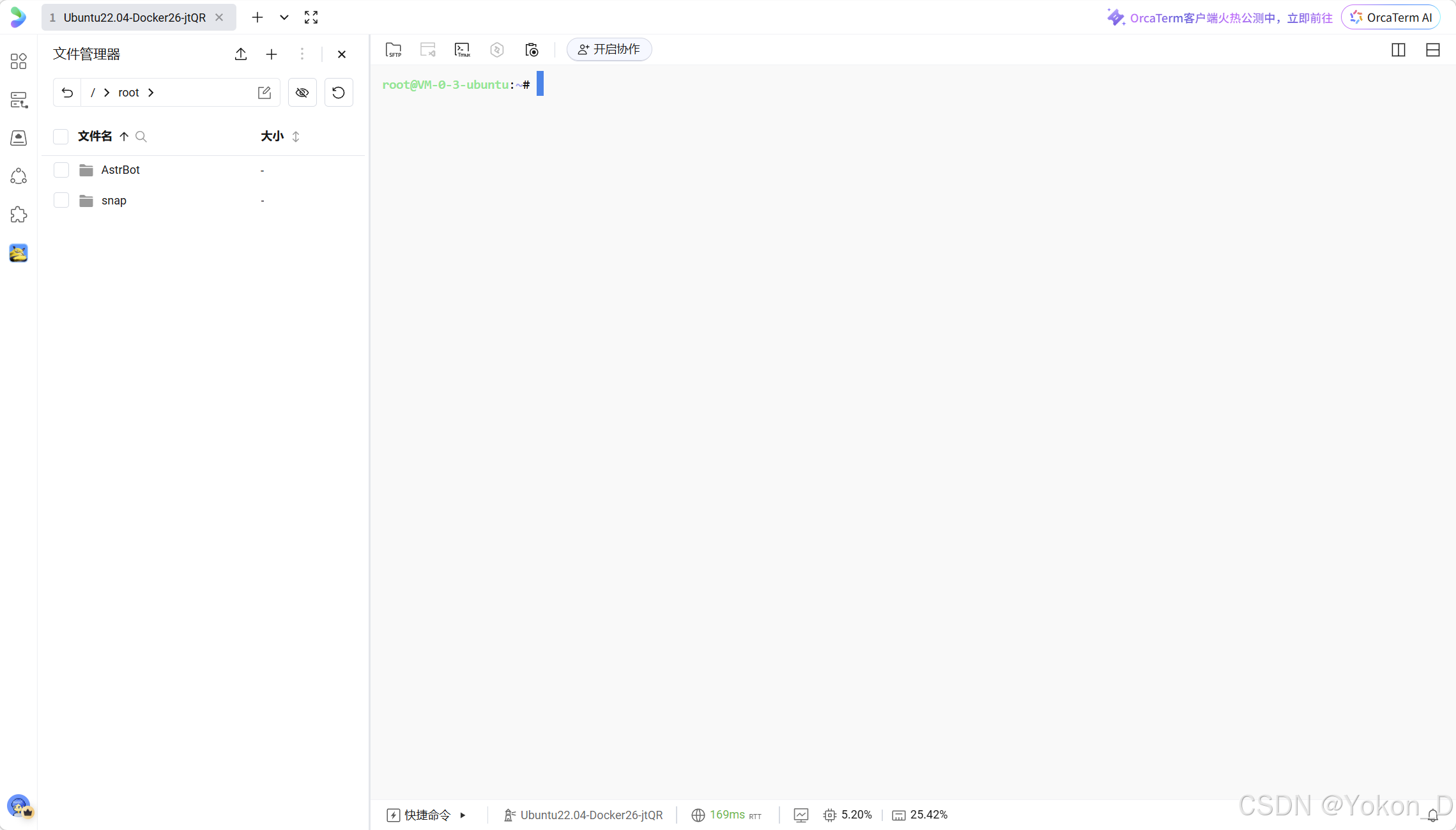The height and width of the screenshot is (830, 1456).
Task: Click the 开启协作 collaboration button
Action: click(609, 50)
